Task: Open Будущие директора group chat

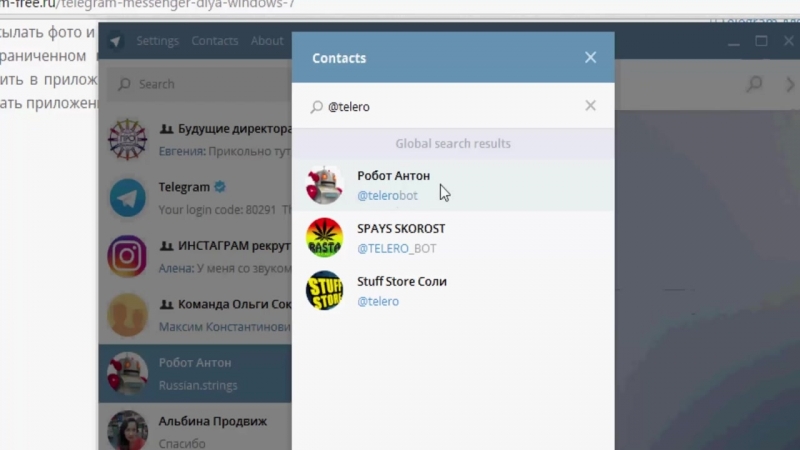Action: pos(195,139)
